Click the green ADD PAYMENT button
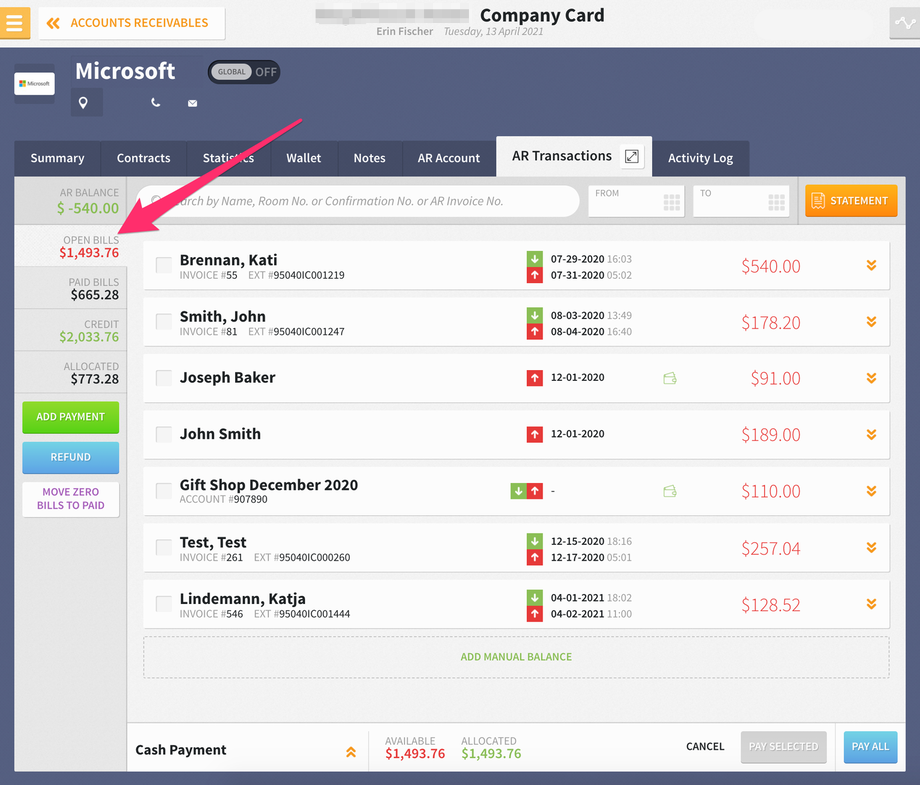The width and height of the screenshot is (920, 785). [x=70, y=417]
